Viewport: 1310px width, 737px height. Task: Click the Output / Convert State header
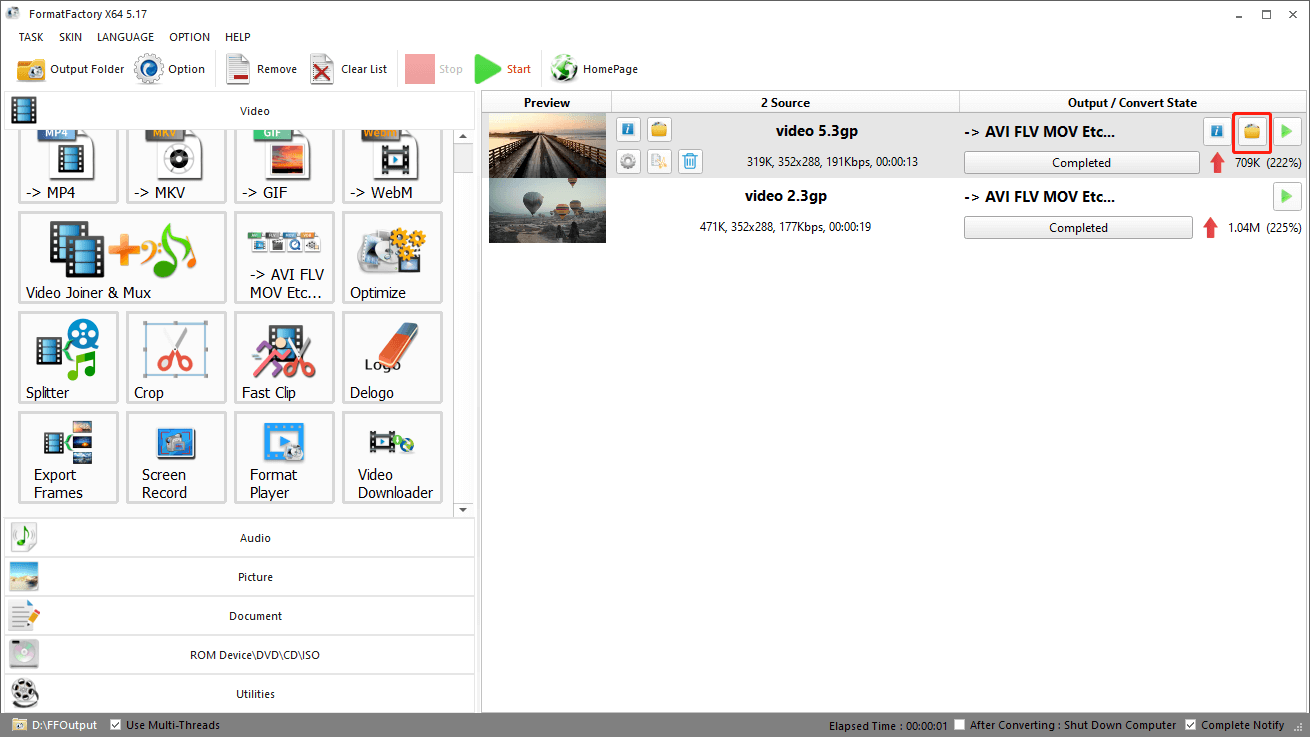point(1132,102)
